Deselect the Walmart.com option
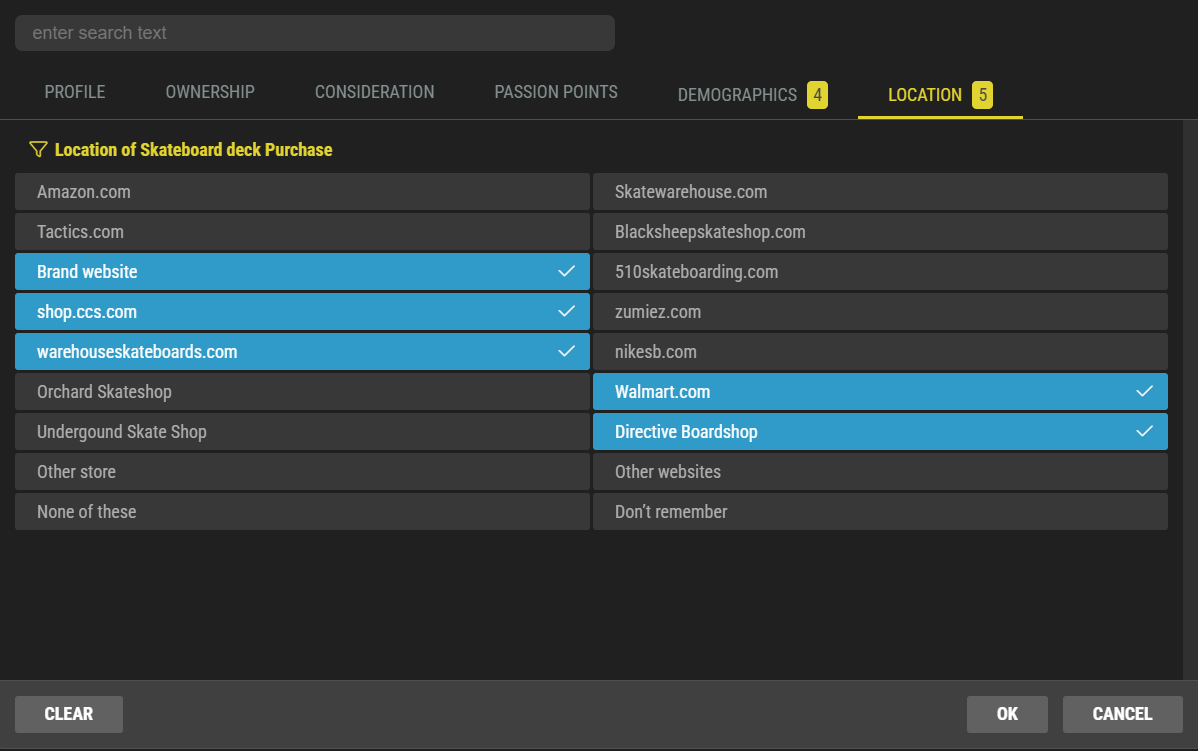The image size is (1198, 751). [x=880, y=391]
